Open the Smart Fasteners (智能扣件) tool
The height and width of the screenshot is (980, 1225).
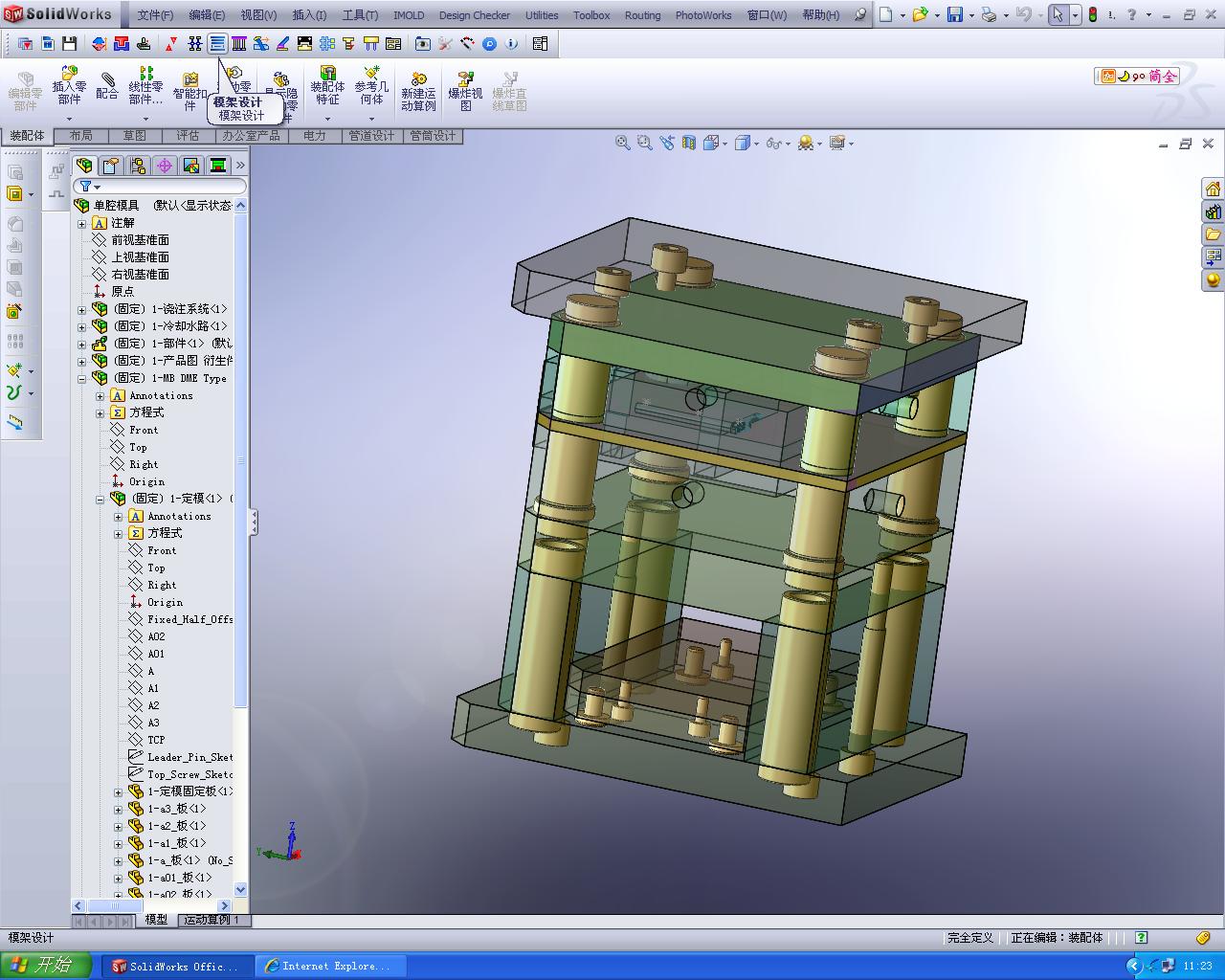(189, 92)
